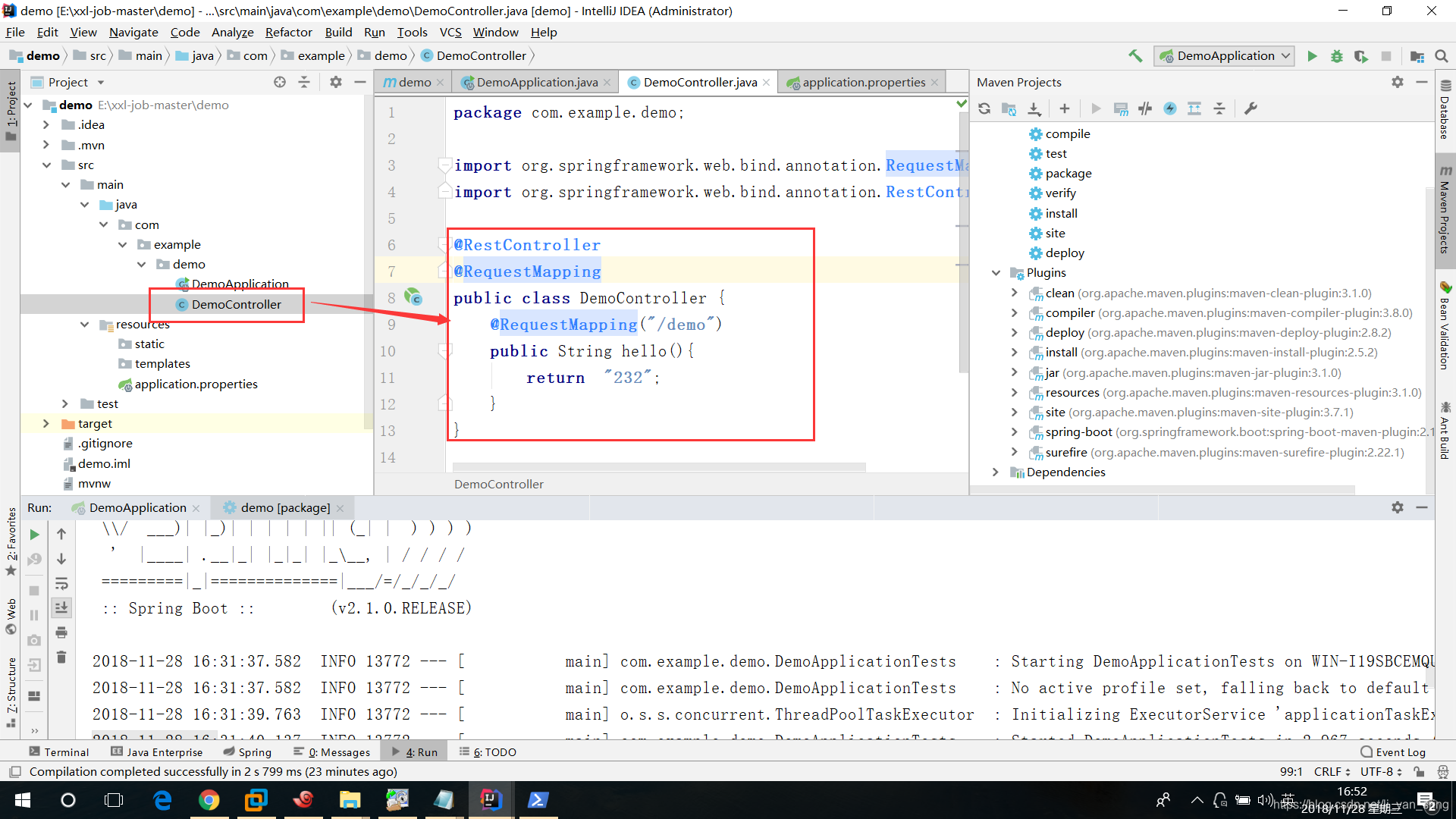Screen dimensions: 1456x819
Task: Start debugging with the bug icon
Action: 1336,56
